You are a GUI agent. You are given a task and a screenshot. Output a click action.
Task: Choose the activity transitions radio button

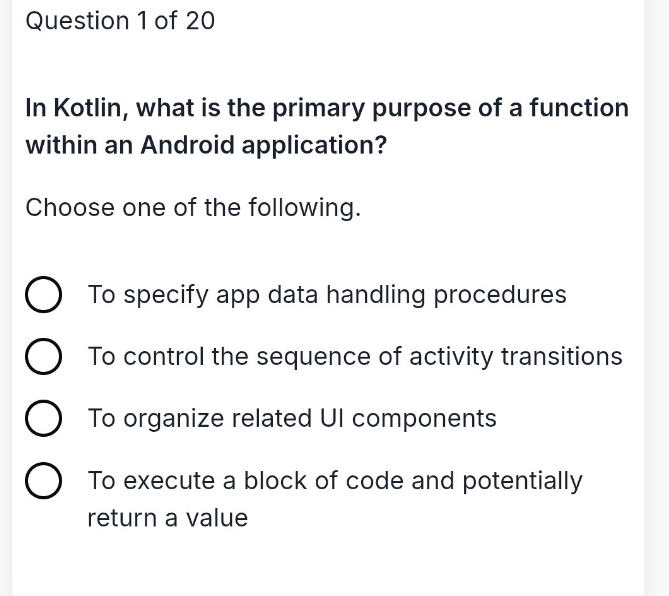tap(43, 356)
